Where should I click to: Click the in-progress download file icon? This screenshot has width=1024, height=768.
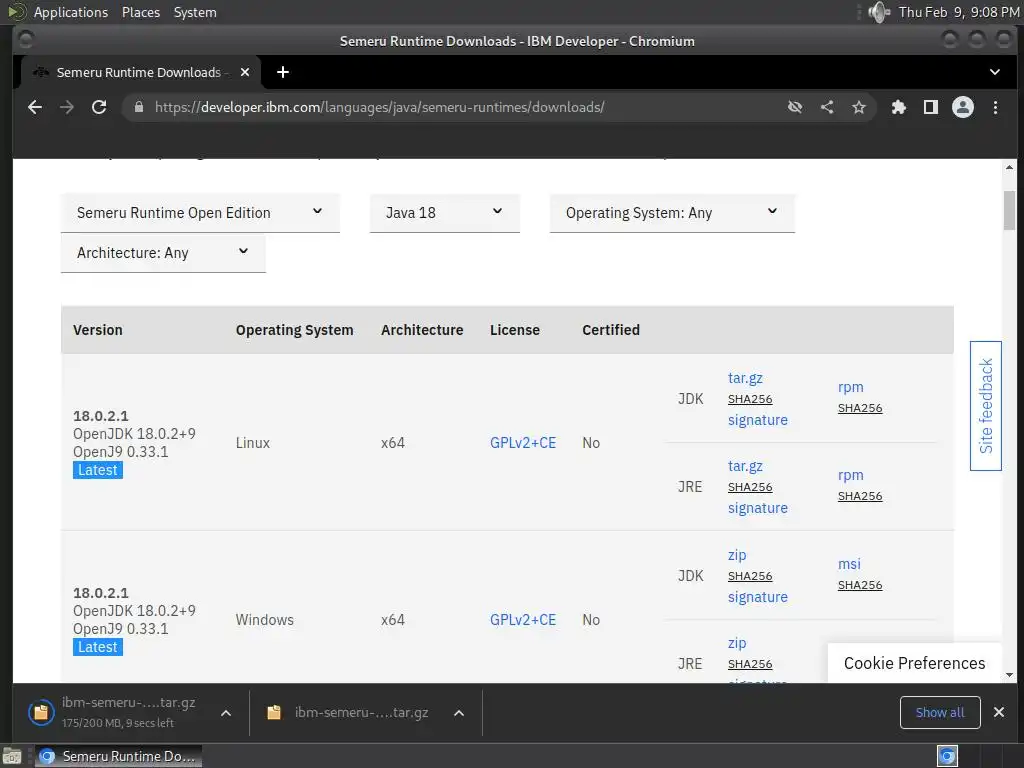tap(40, 712)
